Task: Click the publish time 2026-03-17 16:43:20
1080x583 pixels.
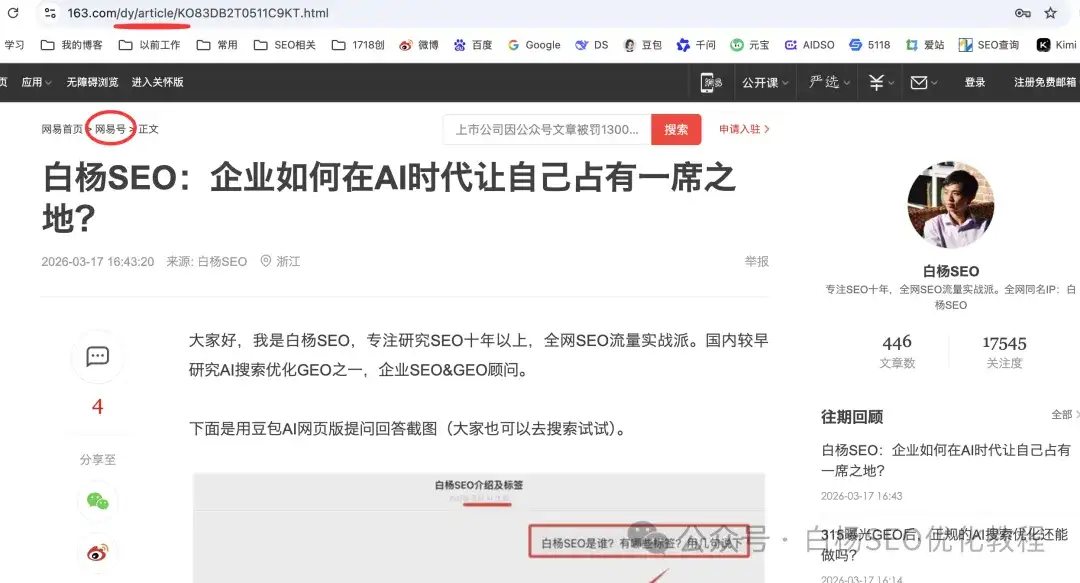Action: coord(97,261)
